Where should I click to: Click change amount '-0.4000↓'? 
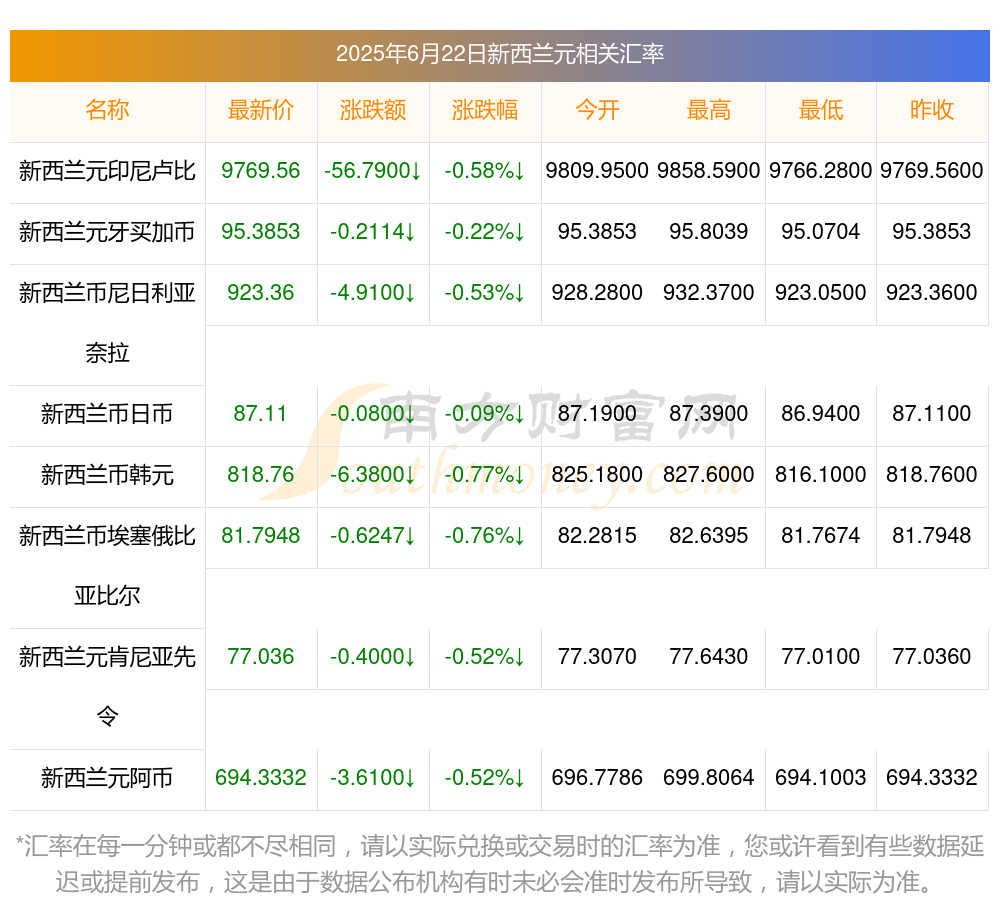373,657
